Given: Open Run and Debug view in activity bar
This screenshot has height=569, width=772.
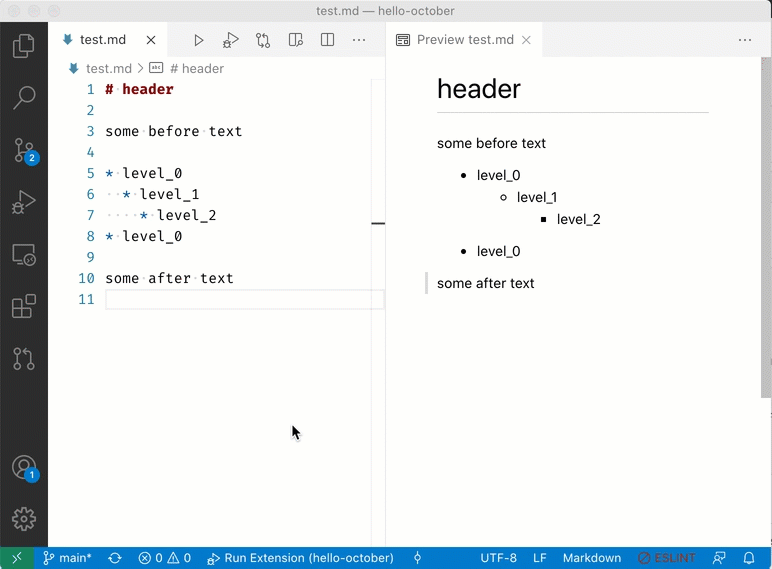Looking at the screenshot, I should click(x=24, y=202).
